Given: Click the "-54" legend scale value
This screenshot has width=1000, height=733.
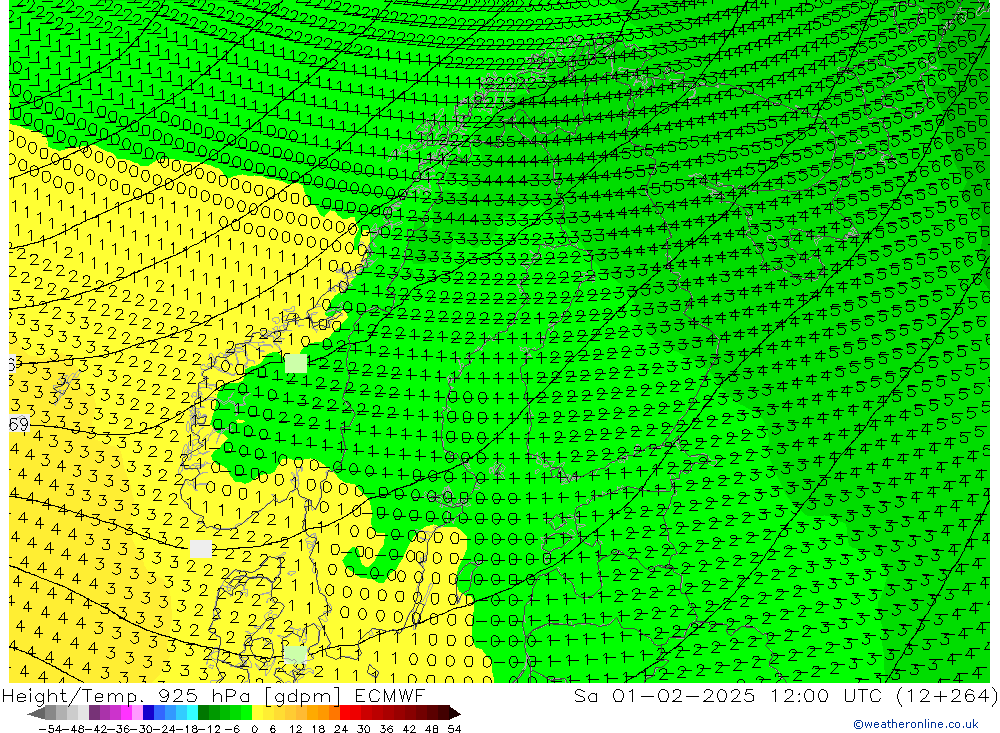Looking at the screenshot, I should (x=50, y=729).
